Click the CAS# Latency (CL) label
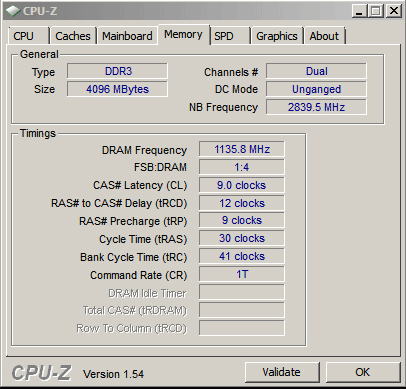 coord(140,185)
